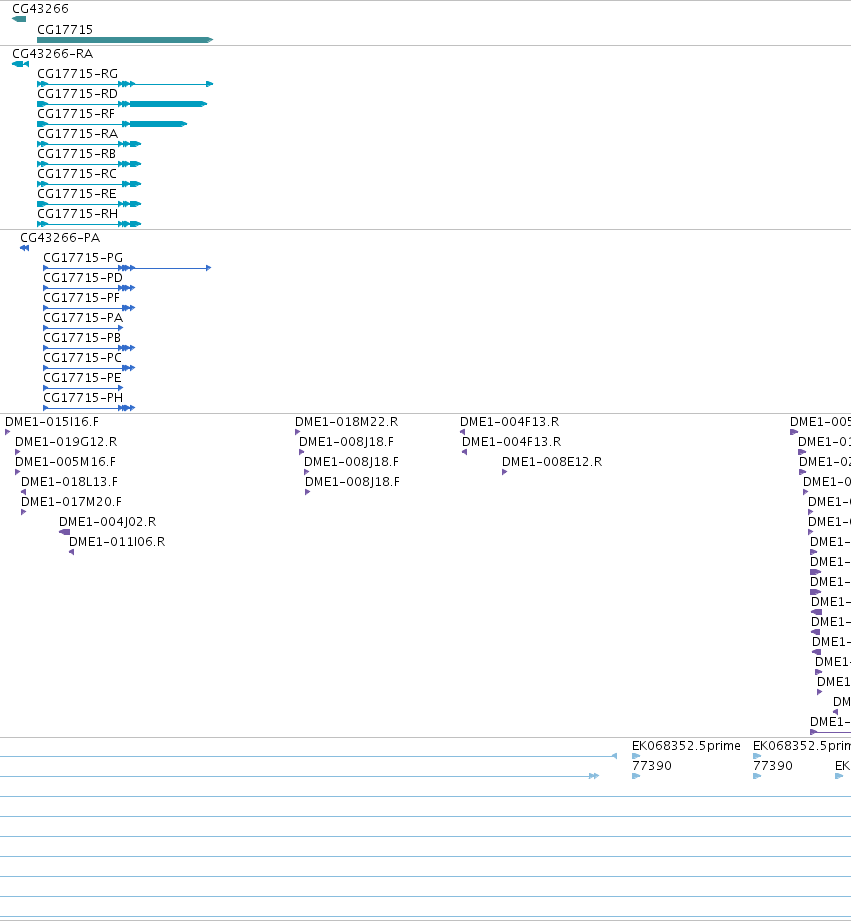Click the CG17715-RD transcript glyph
The image size is (851, 921).
pyautogui.click(x=122, y=104)
